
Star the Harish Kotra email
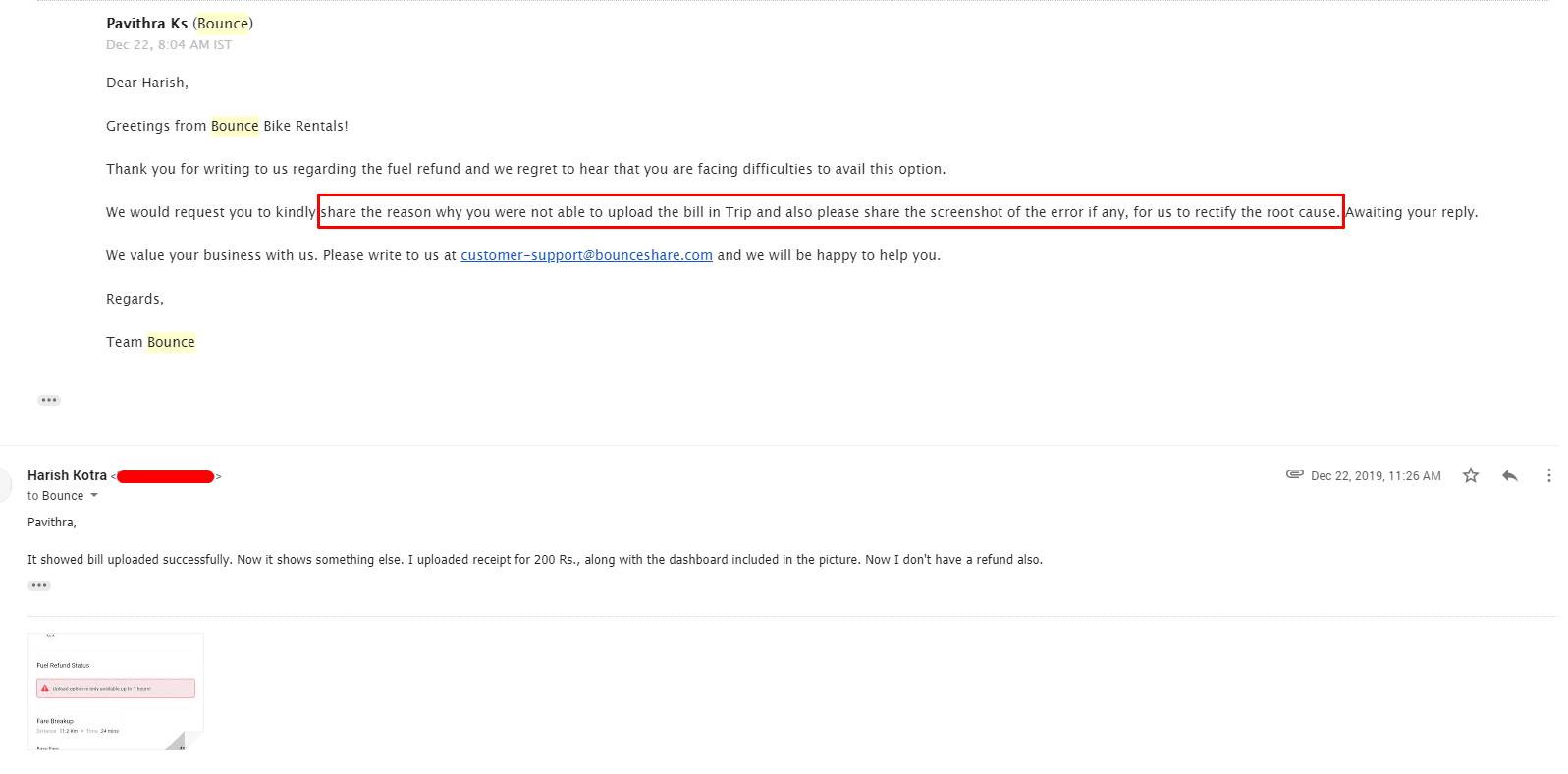(x=1470, y=475)
